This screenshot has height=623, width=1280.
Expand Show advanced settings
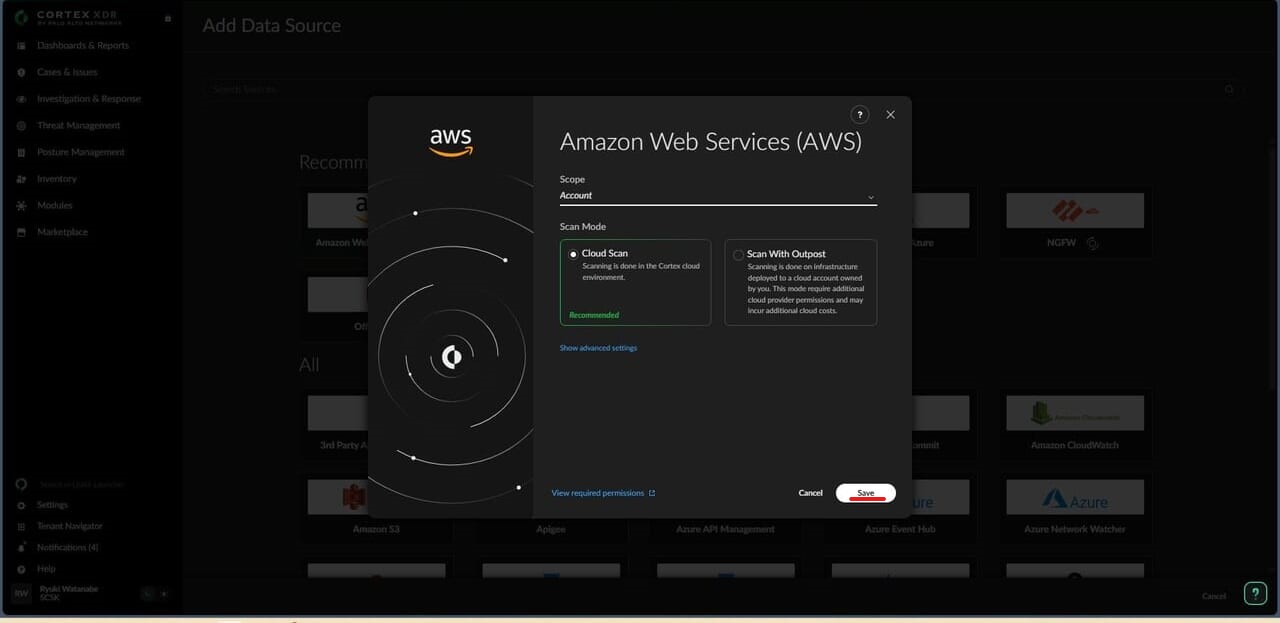click(x=598, y=348)
